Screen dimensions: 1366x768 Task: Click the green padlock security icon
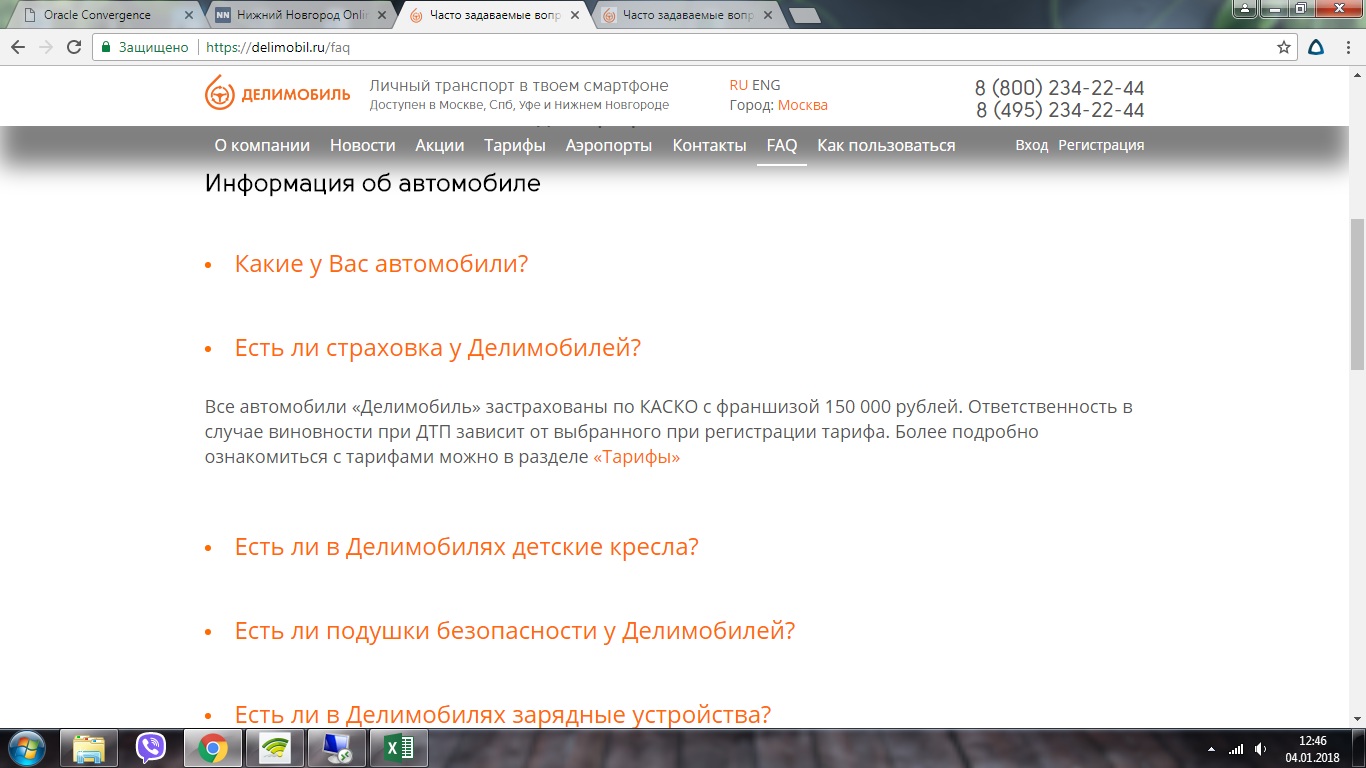point(105,47)
